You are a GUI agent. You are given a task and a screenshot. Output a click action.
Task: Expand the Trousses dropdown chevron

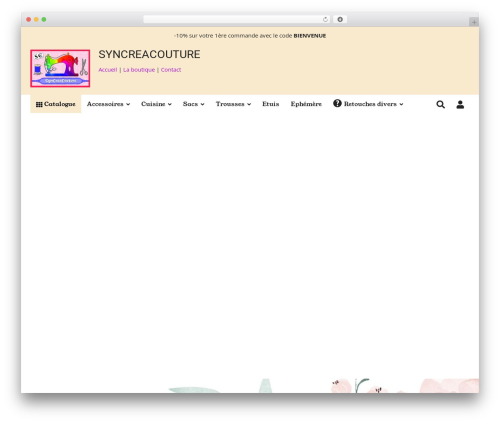tap(249, 104)
